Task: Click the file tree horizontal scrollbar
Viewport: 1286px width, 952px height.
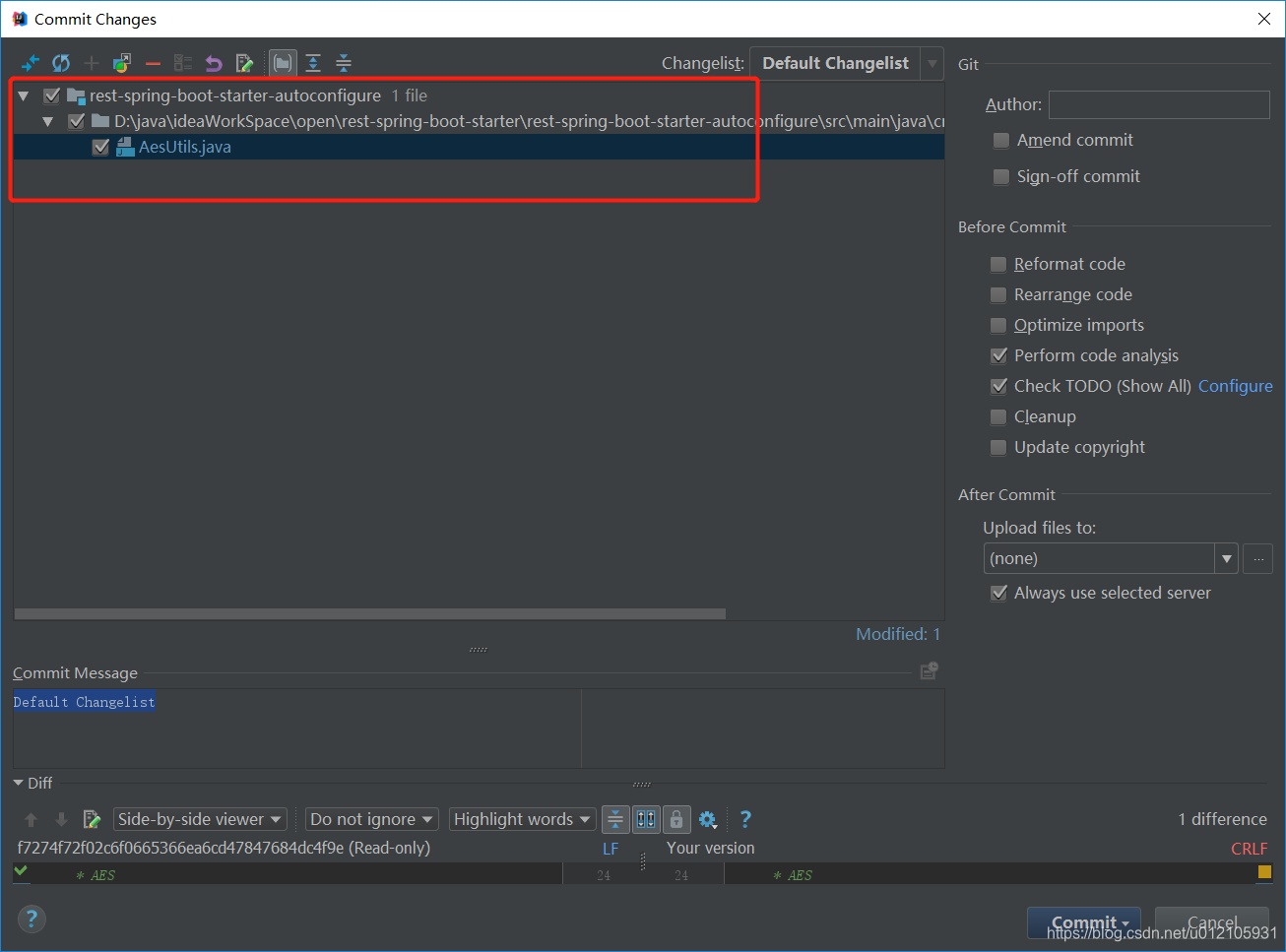Action: (x=370, y=613)
